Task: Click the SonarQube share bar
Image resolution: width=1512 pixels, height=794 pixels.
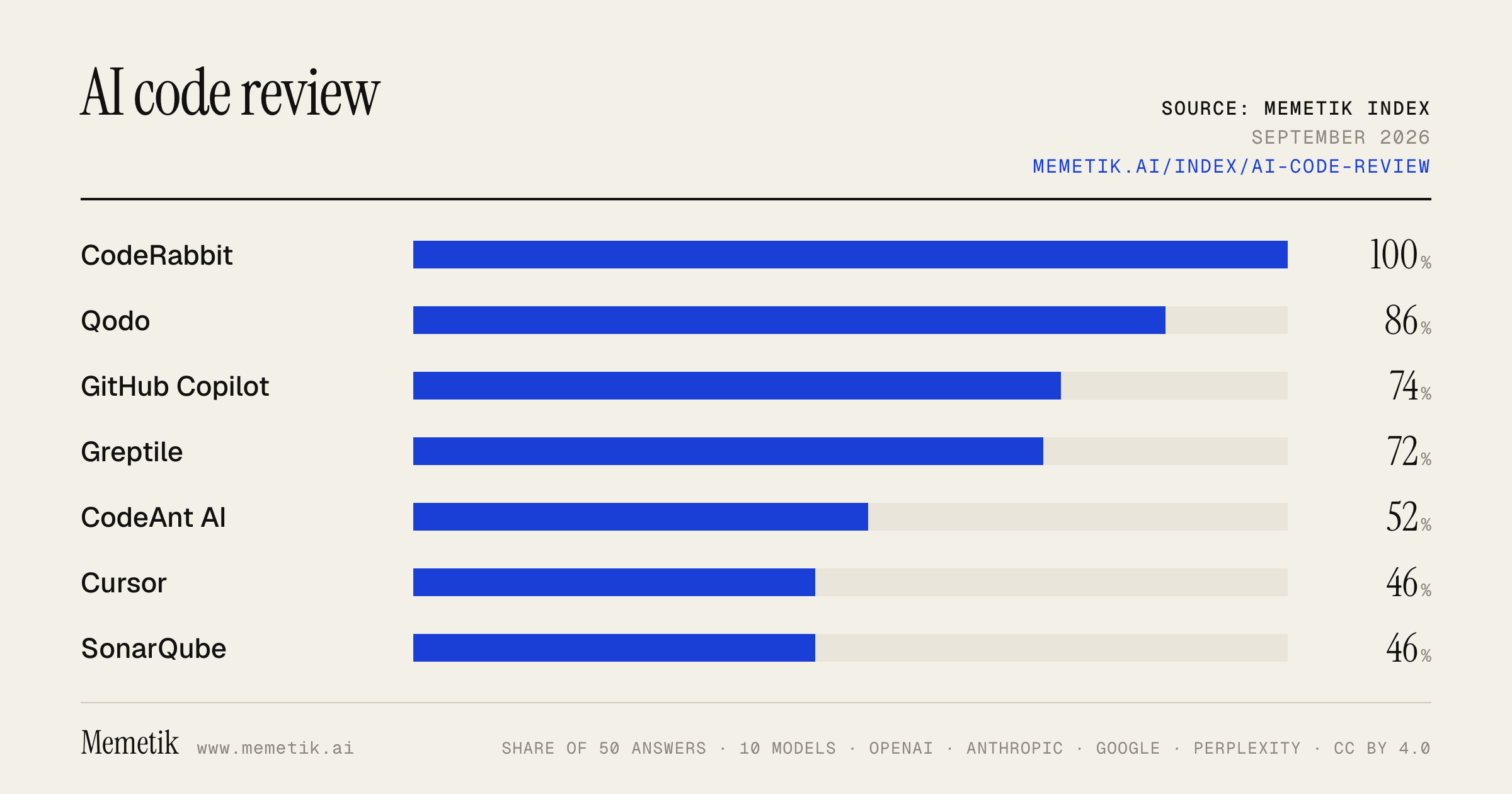Action: click(x=850, y=648)
